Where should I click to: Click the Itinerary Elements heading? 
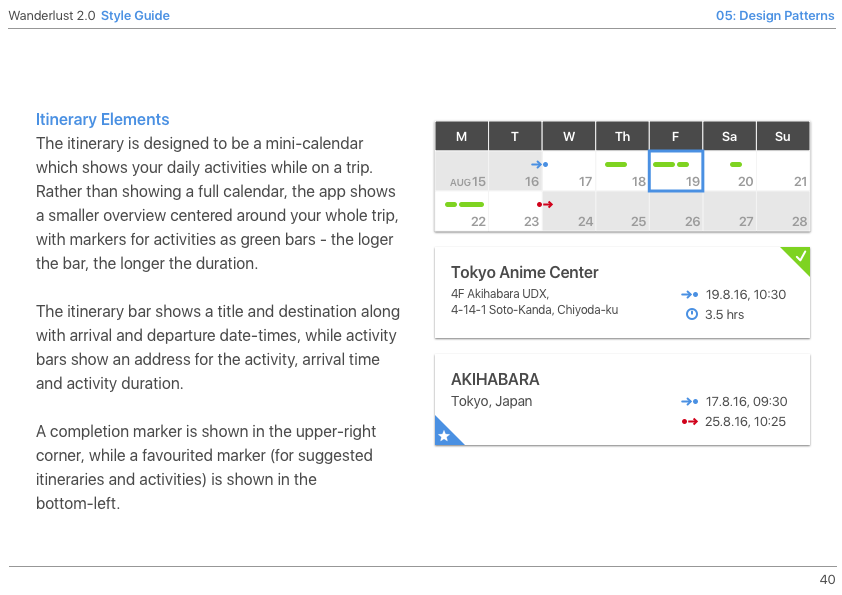tap(103, 119)
